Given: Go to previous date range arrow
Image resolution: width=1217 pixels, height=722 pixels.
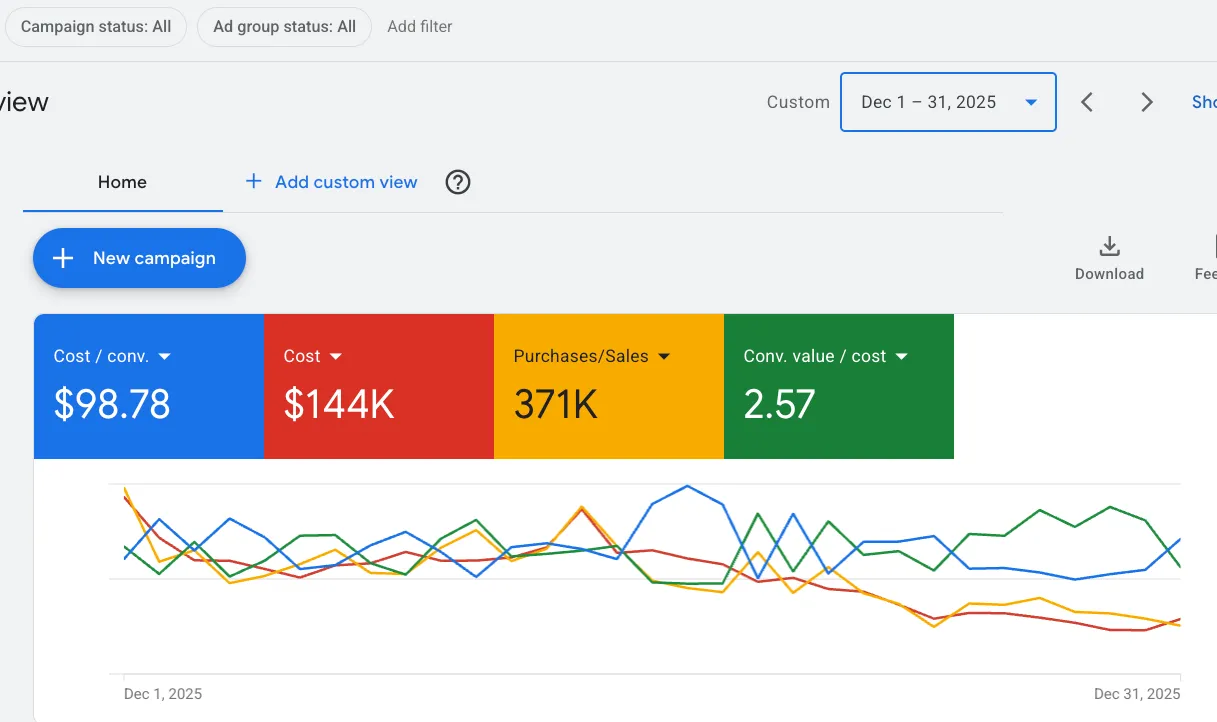Looking at the screenshot, I should click(x=1088, y=102).
